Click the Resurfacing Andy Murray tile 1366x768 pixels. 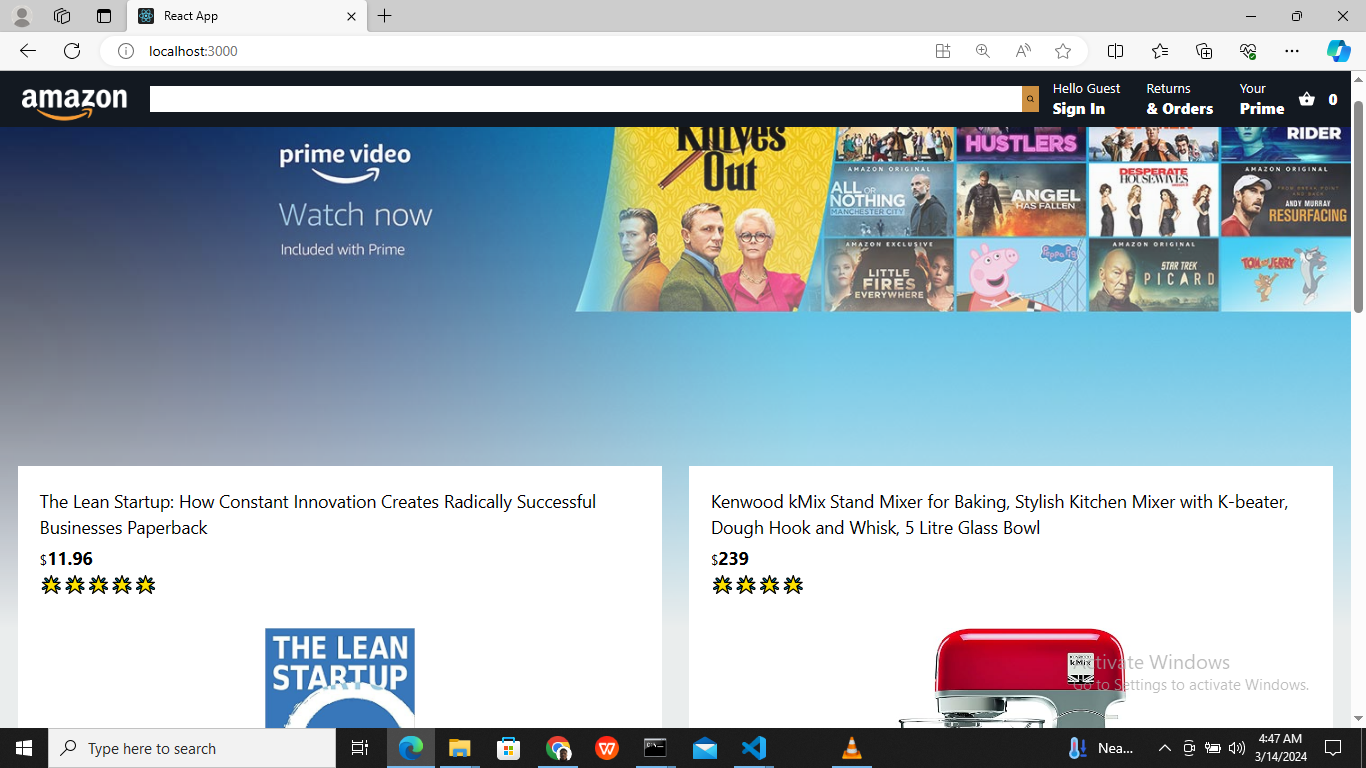[x=1285, y=200]
